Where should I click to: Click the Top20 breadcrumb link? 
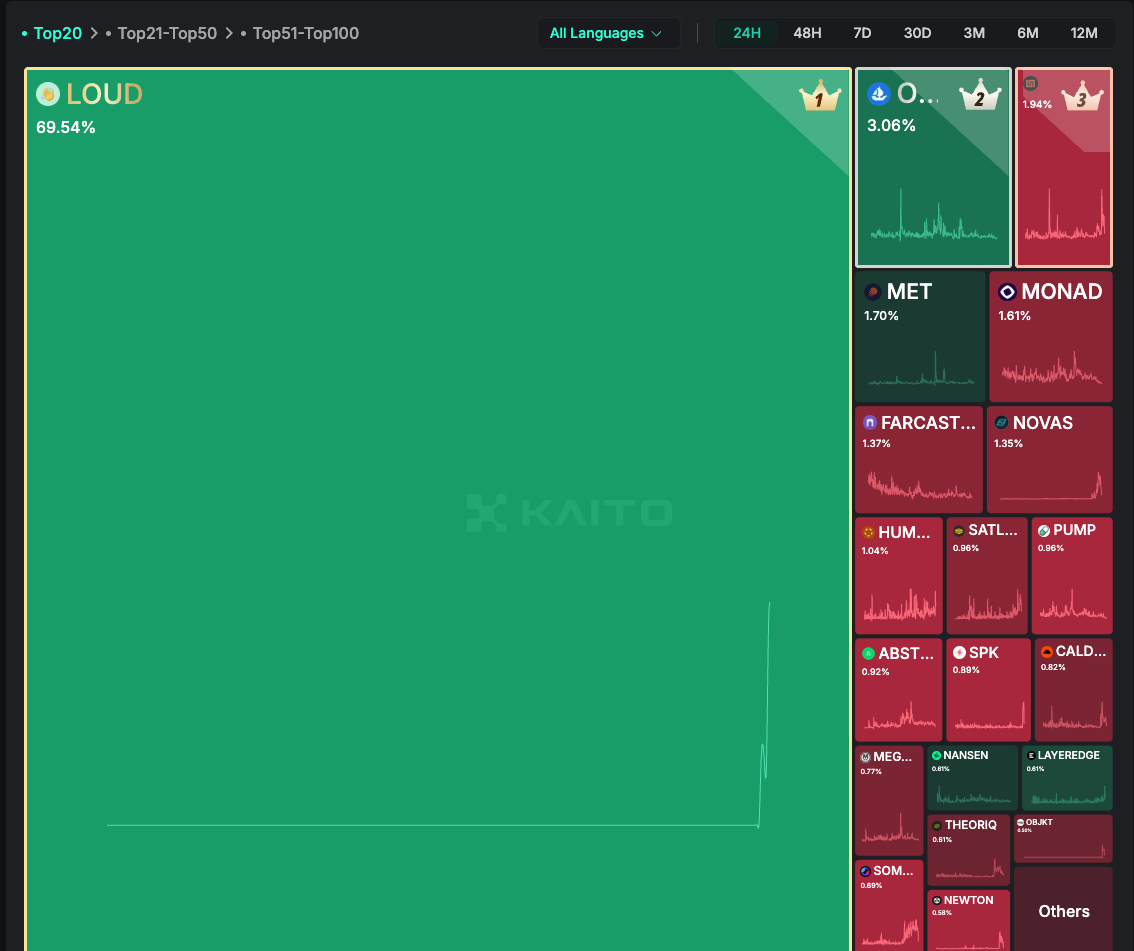click(57, 33)
